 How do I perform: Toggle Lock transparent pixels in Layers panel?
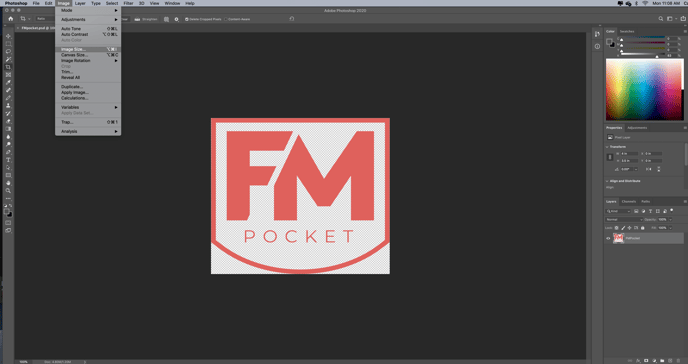(x=616, y=228)
